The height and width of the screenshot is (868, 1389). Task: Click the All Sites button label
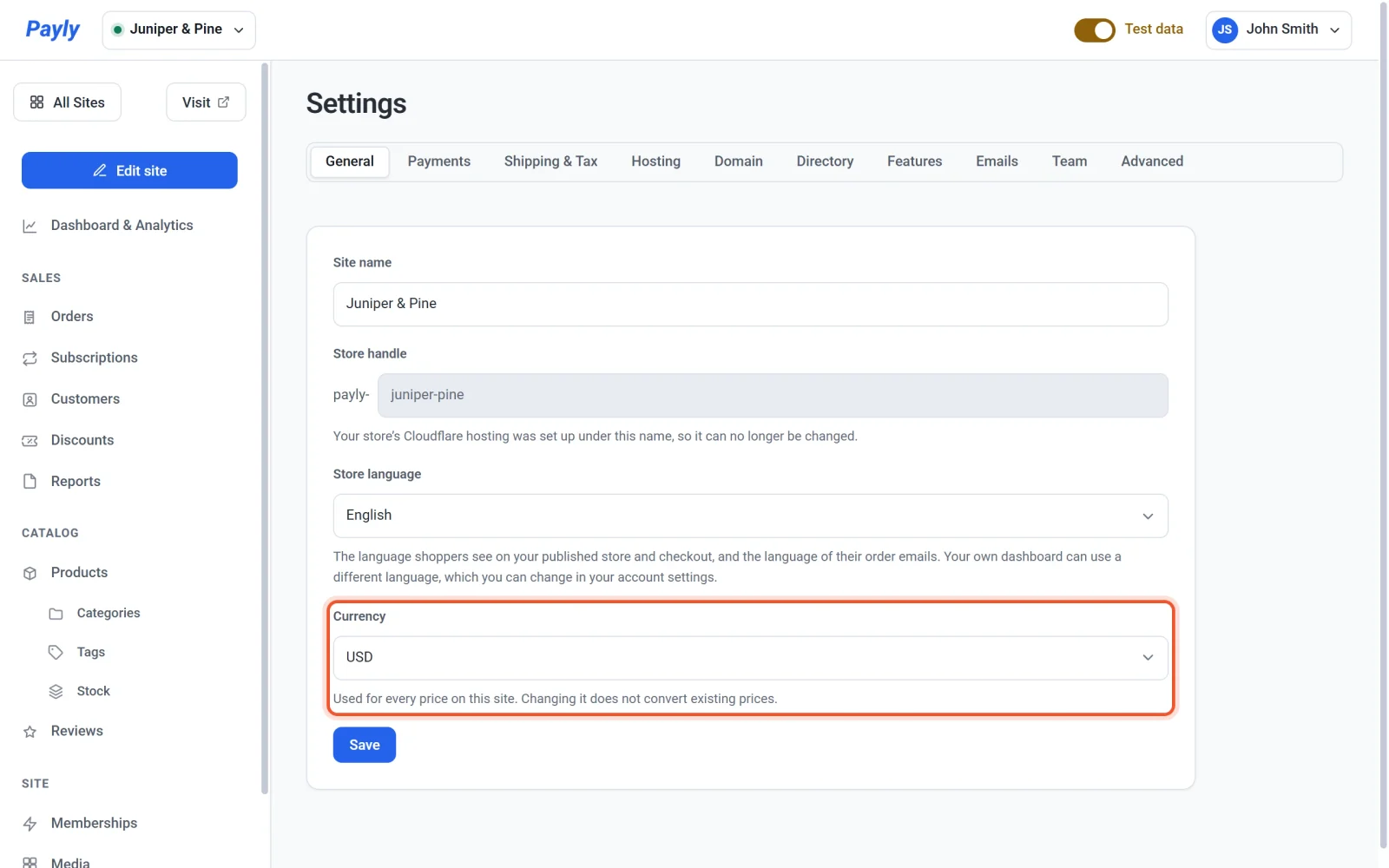pyautogui.click(x=79, y=102)
